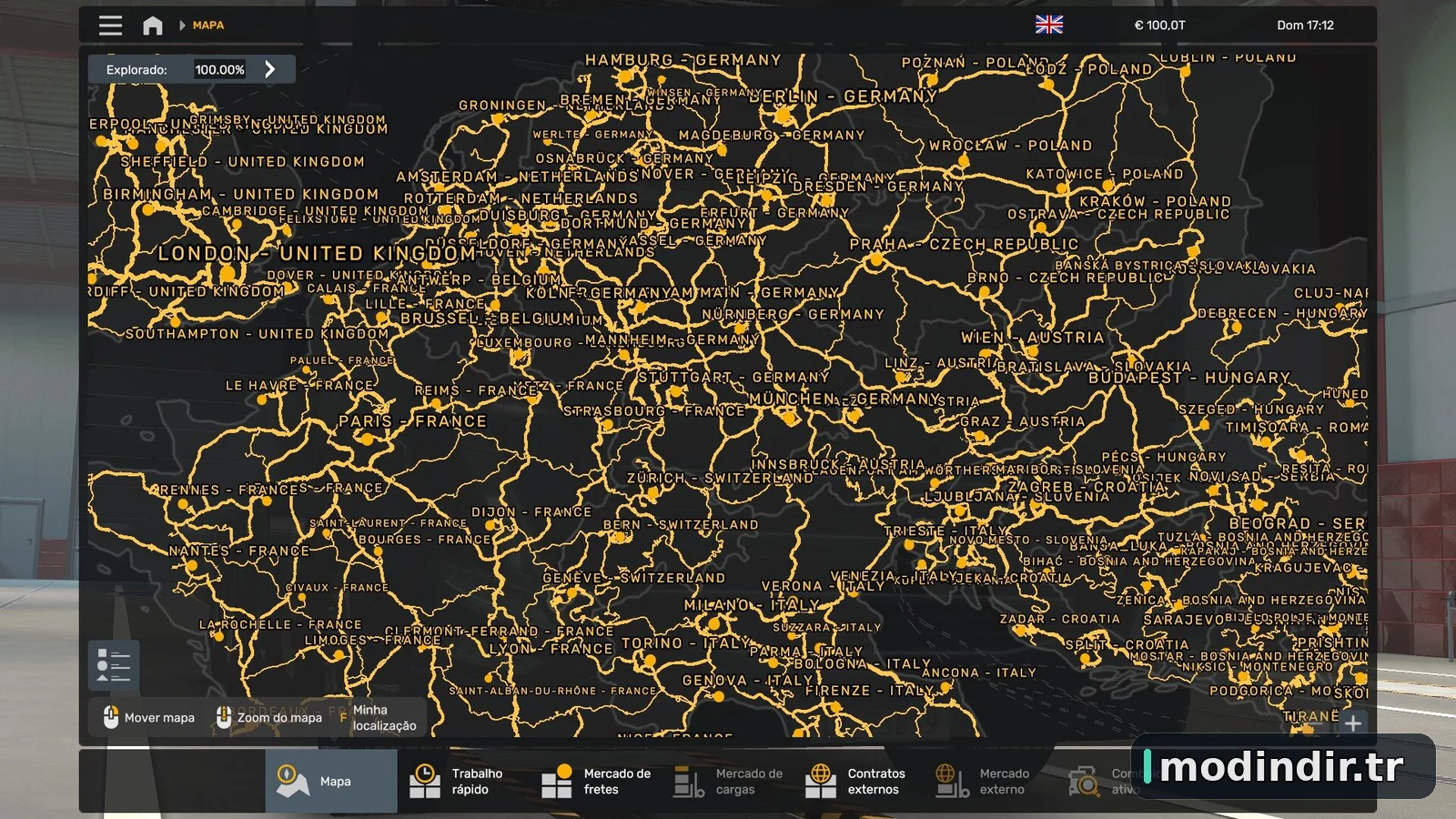The image size is (1456, 819).
Task: Click the HAMBURG - GERMANY map label
Action: [683, 60]
